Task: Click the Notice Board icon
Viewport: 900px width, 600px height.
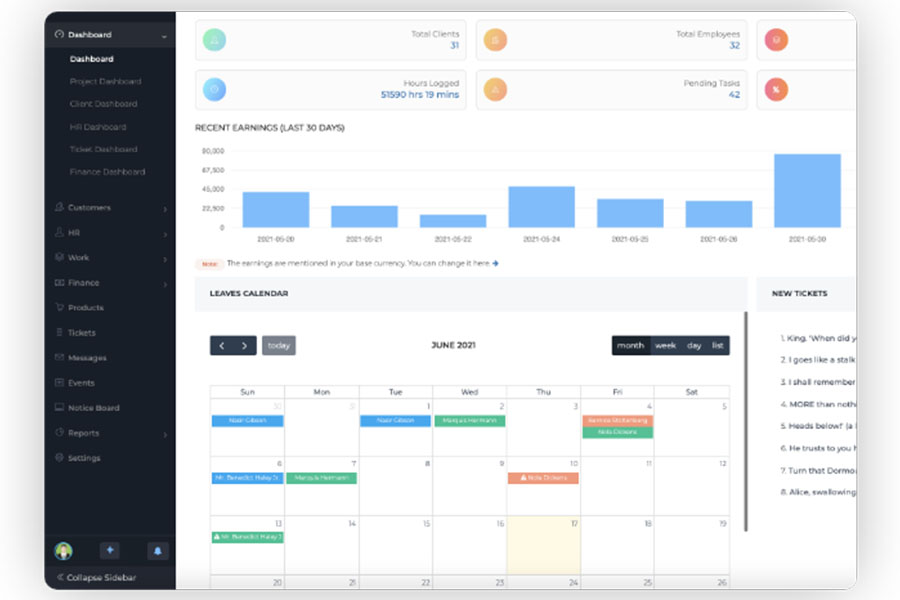Action: point(59,407)
